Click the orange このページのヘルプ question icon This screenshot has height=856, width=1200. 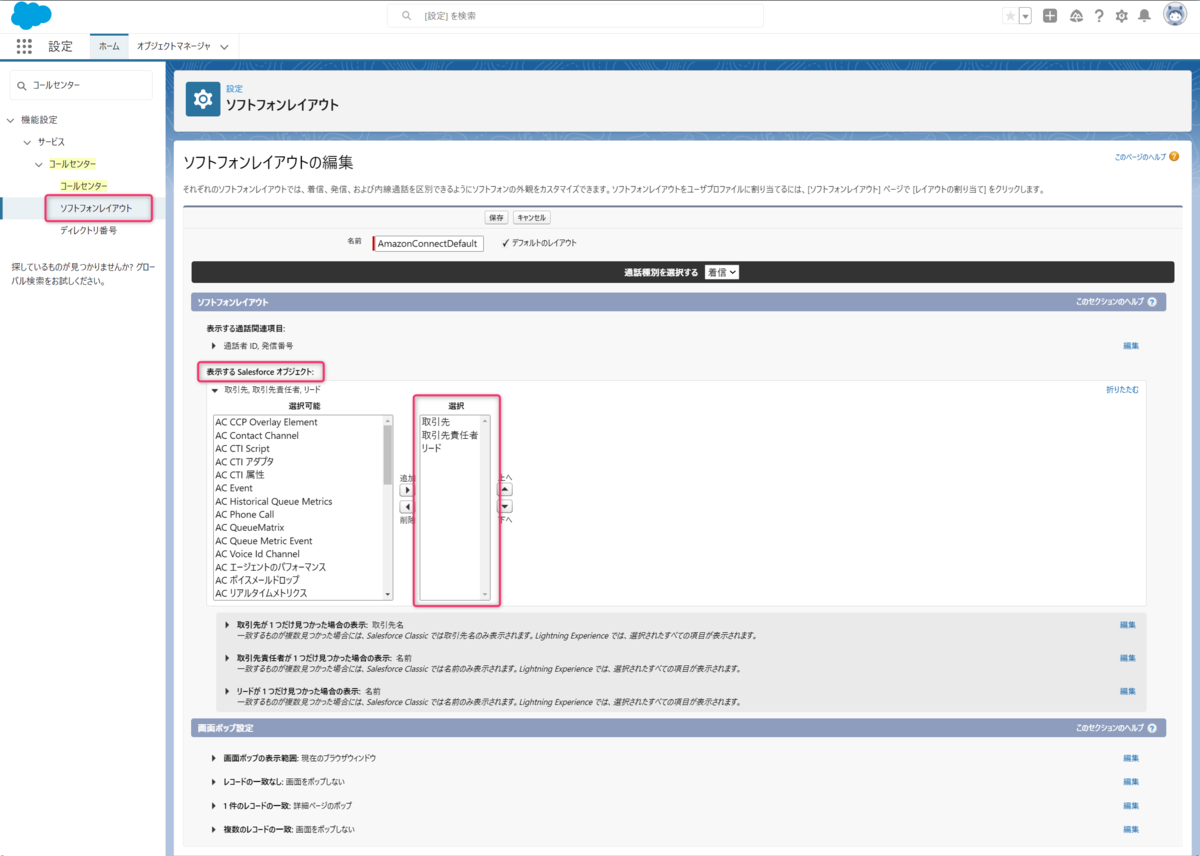pos(1174,157)
